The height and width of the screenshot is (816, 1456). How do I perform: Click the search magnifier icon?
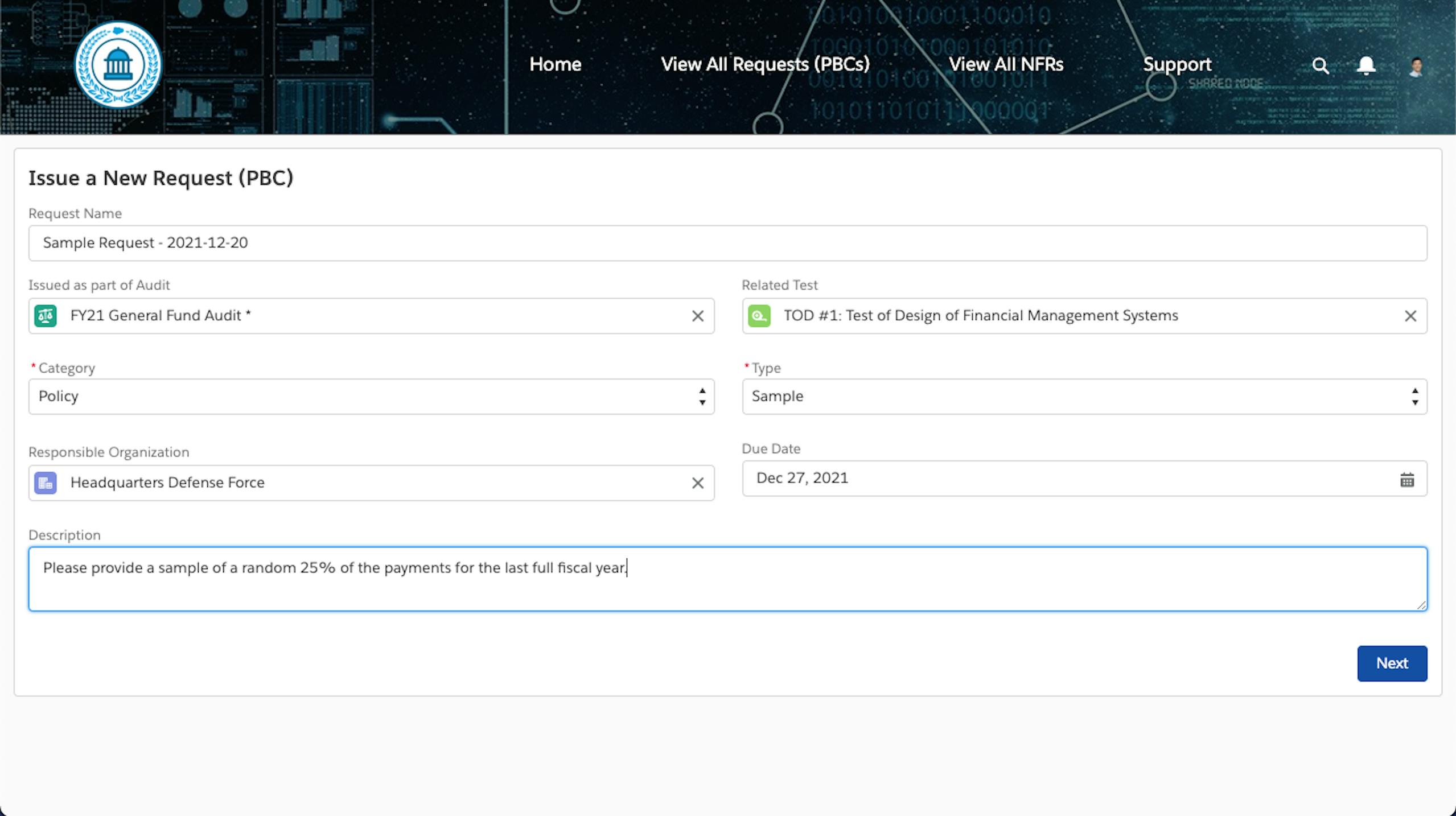tap(1320, 66)
